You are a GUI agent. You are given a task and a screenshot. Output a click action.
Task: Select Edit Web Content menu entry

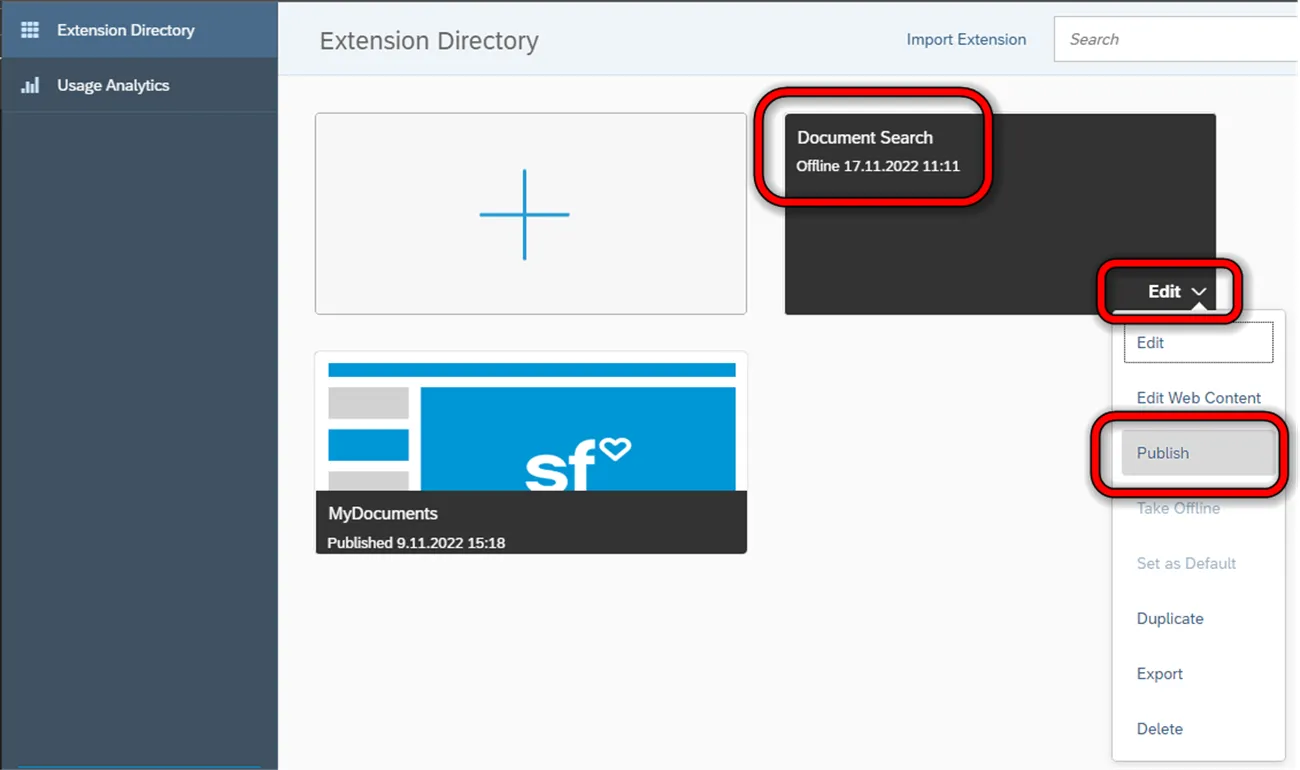(x=1198, y=397)
